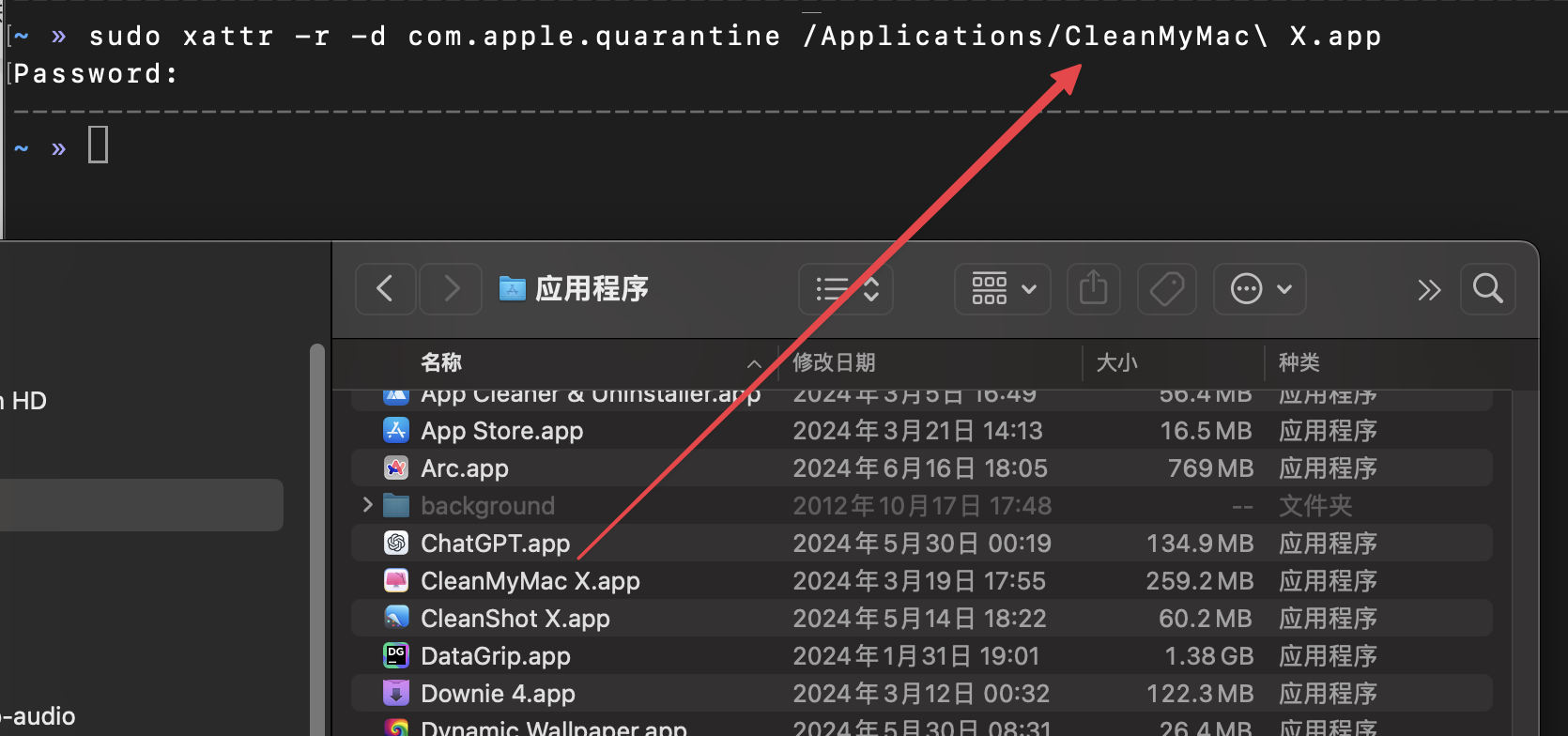Select the Arc.app file name
The width and height of the screenshot is (1568, 736).
pos(465,468)
